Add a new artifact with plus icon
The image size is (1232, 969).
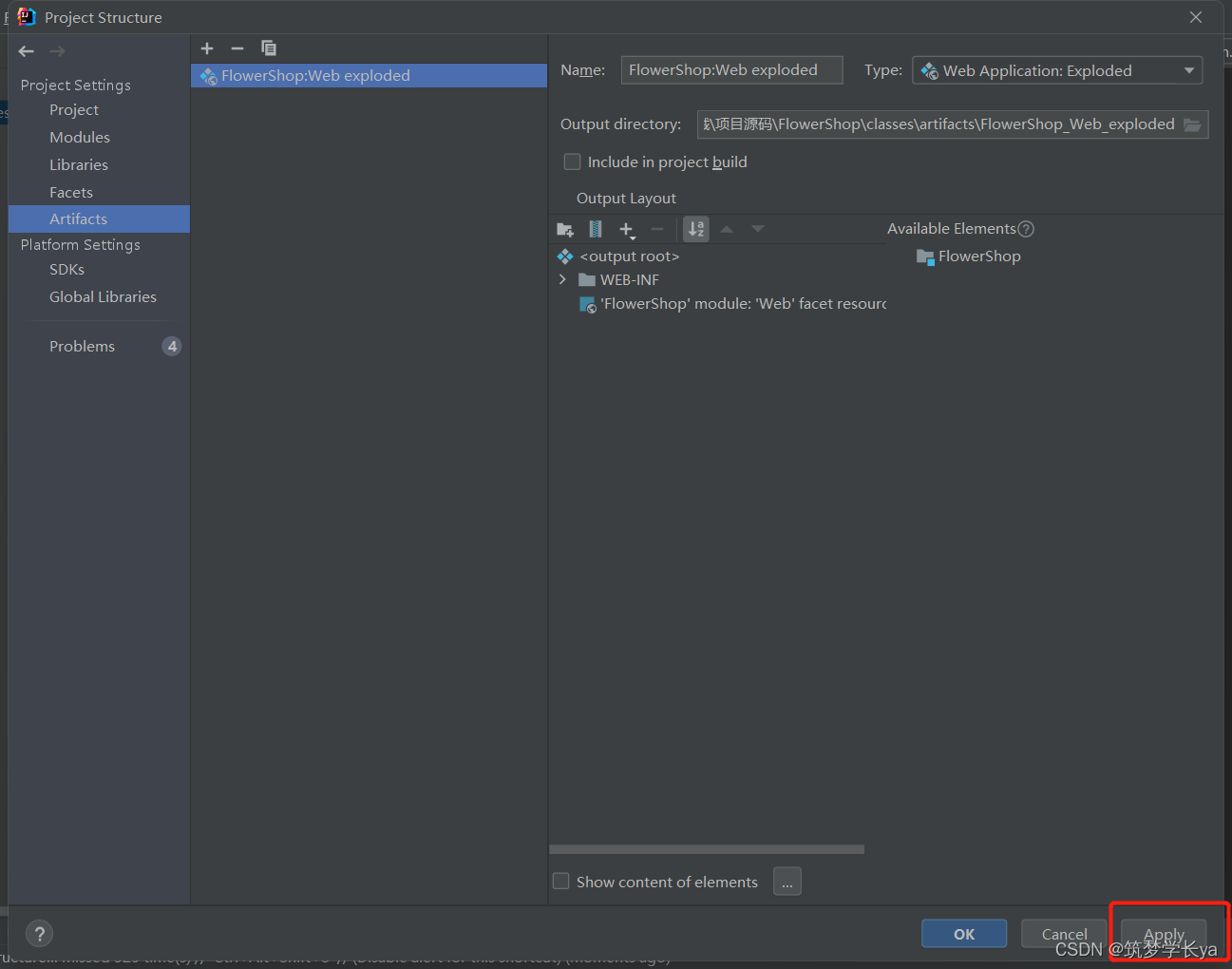click(x=207, y=48)
